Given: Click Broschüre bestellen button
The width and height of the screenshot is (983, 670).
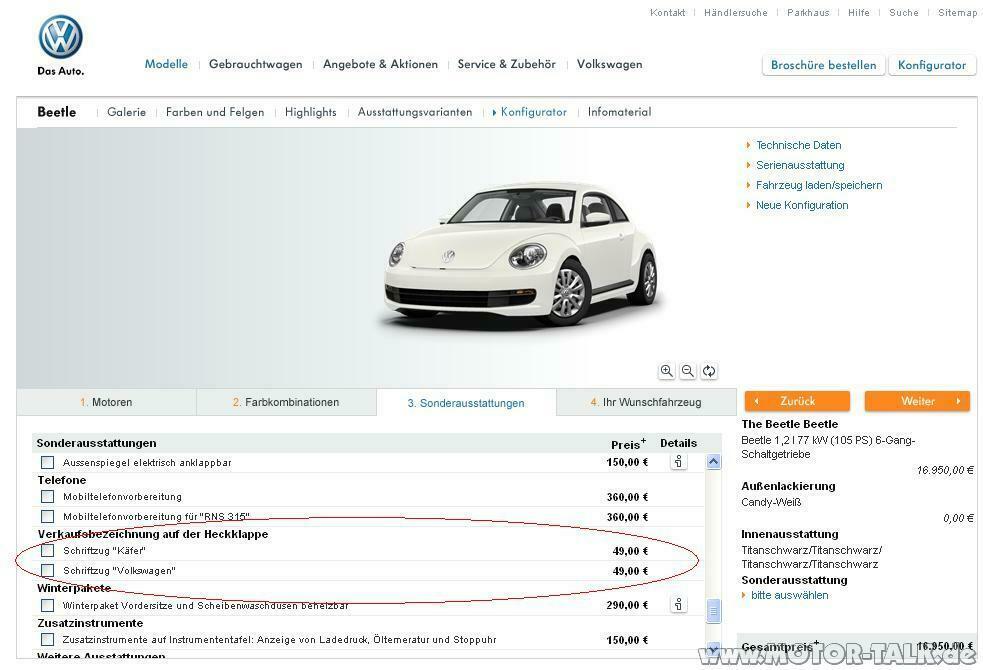Looking at the screenshot, I should click(x=824, y=65).
